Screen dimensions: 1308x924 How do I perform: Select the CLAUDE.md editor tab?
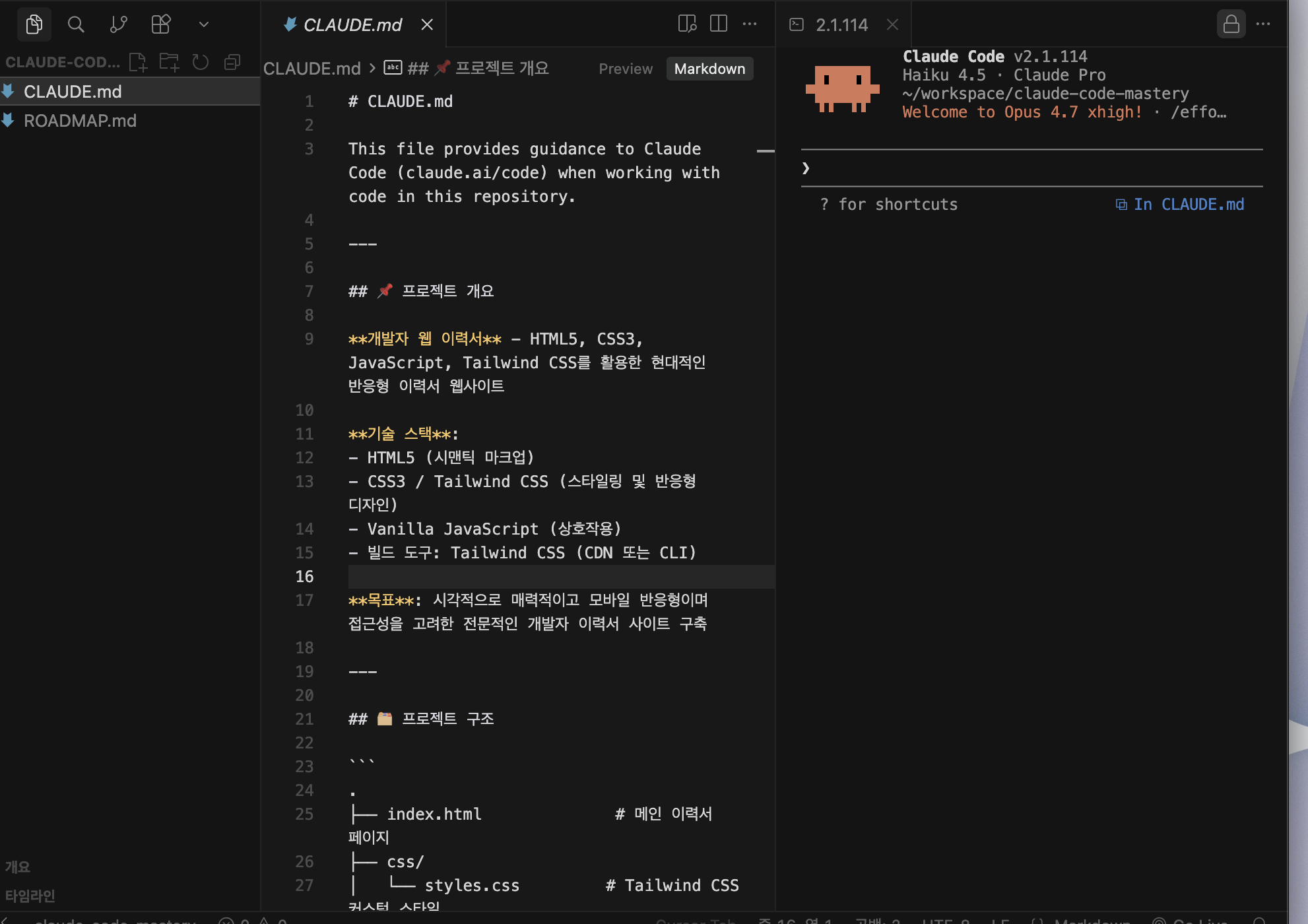point(352,24)
